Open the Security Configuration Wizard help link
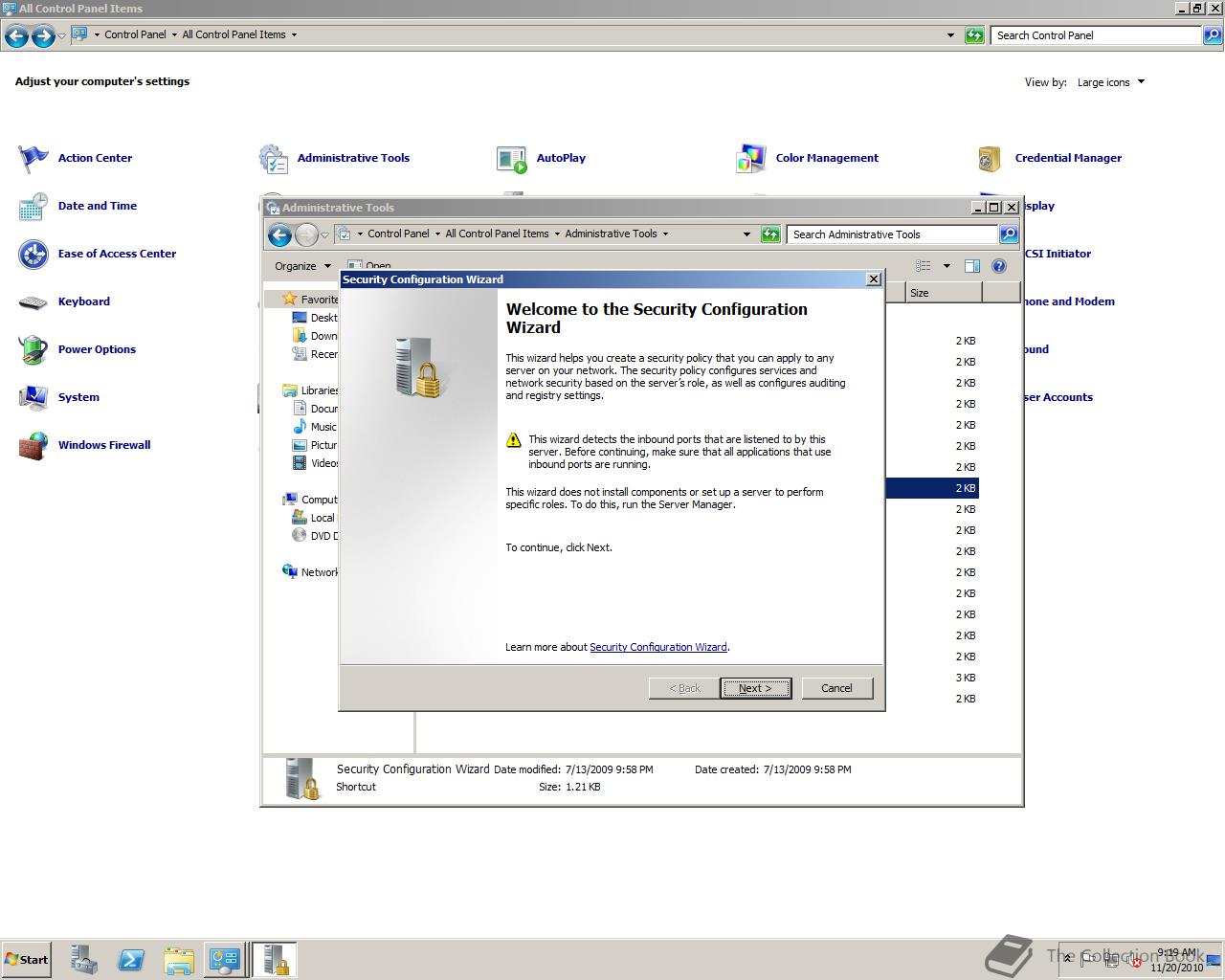 [x=658, y=647]
